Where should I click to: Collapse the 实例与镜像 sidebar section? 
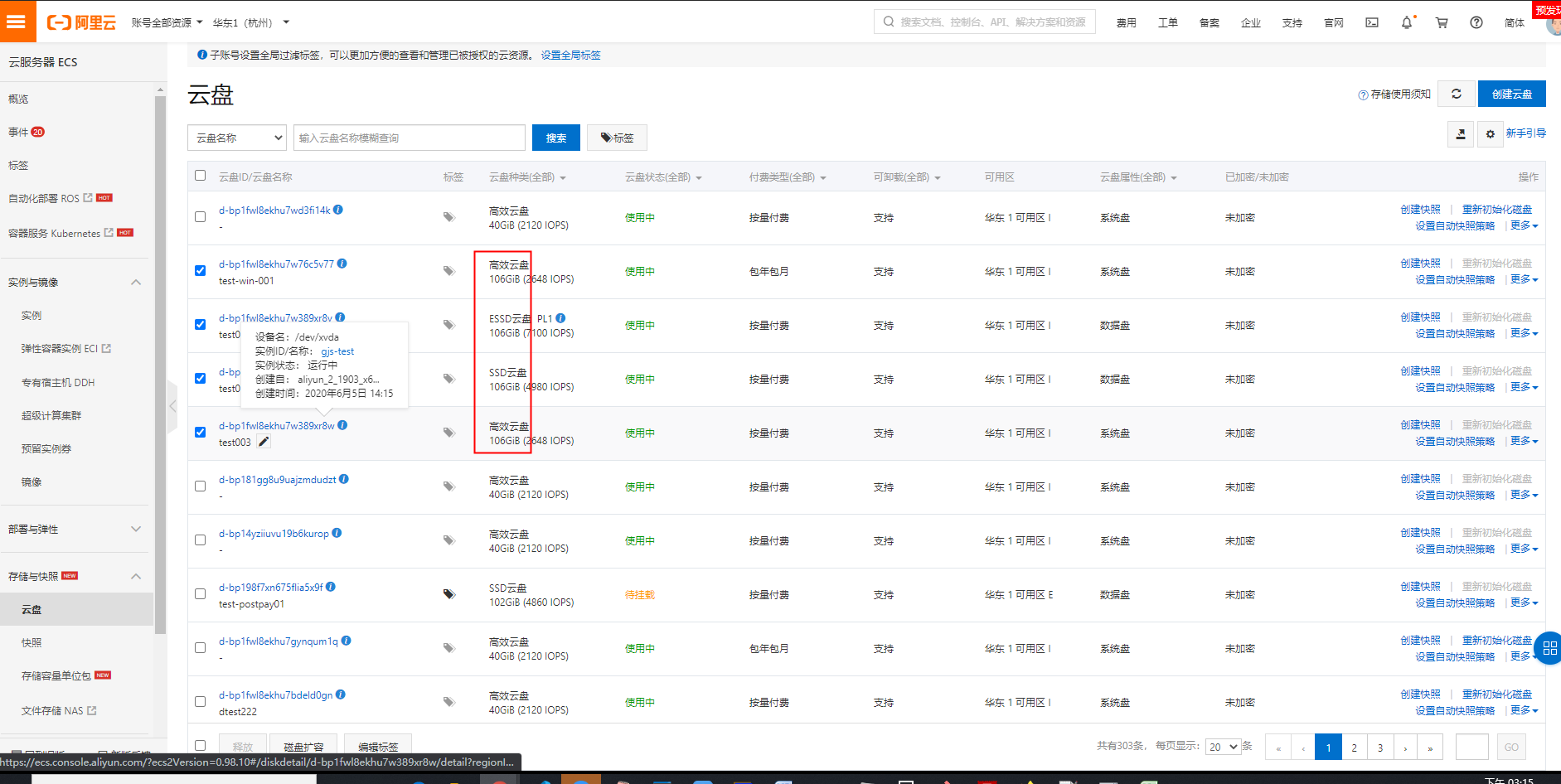(x=136, y=283)
